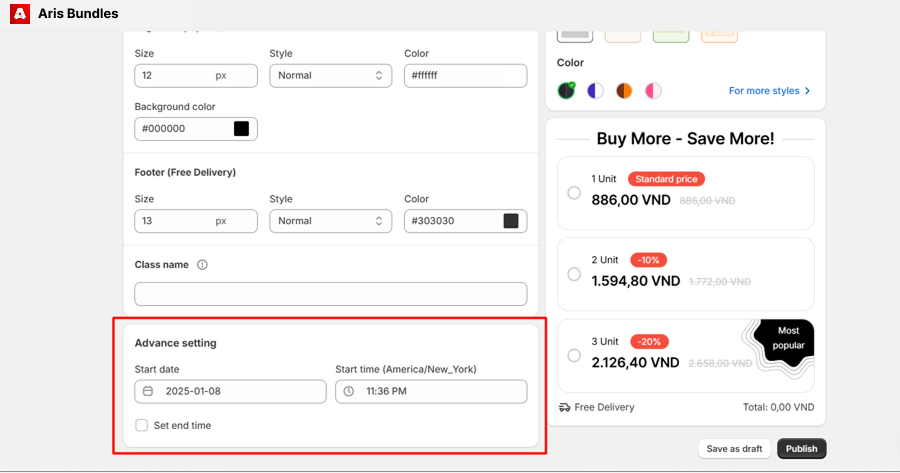Click the -10% discount badge
900x473 pixels.
[649, 260]
